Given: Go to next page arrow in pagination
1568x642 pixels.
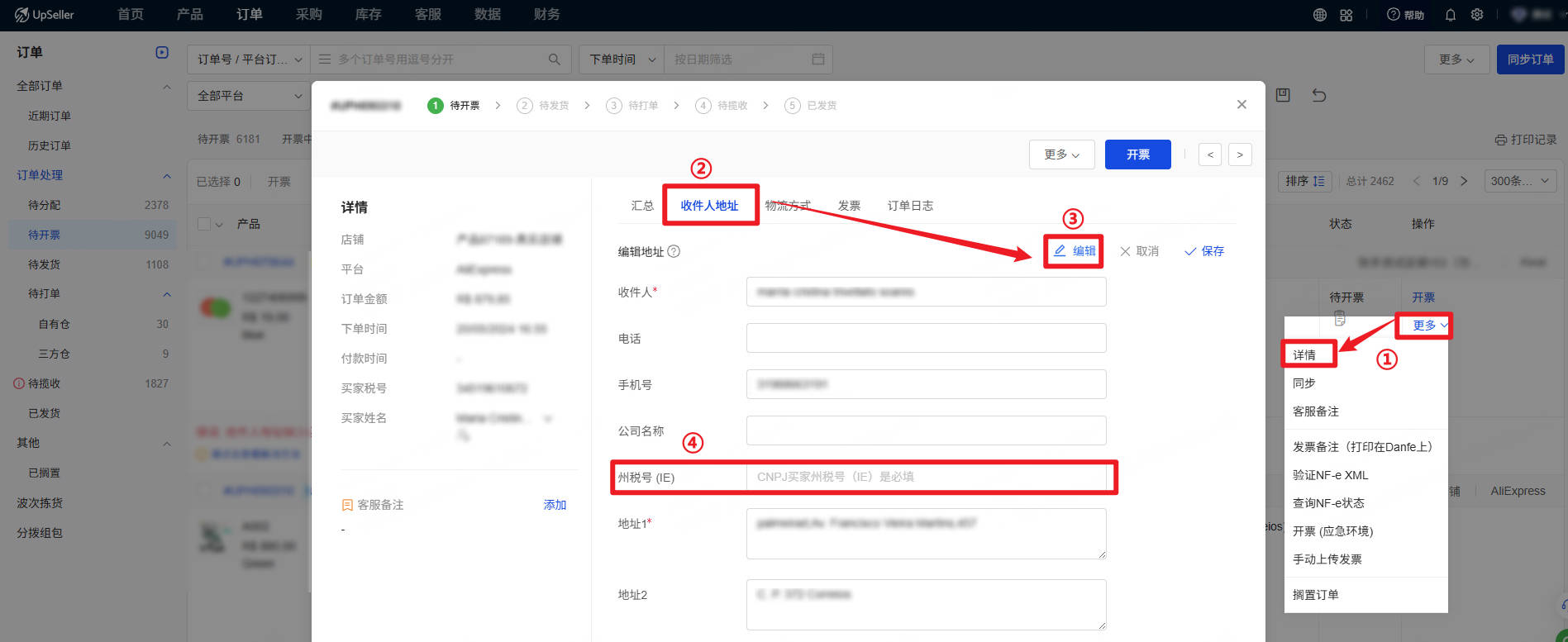Looking at the screenshot, I should tap(1464, 181).
